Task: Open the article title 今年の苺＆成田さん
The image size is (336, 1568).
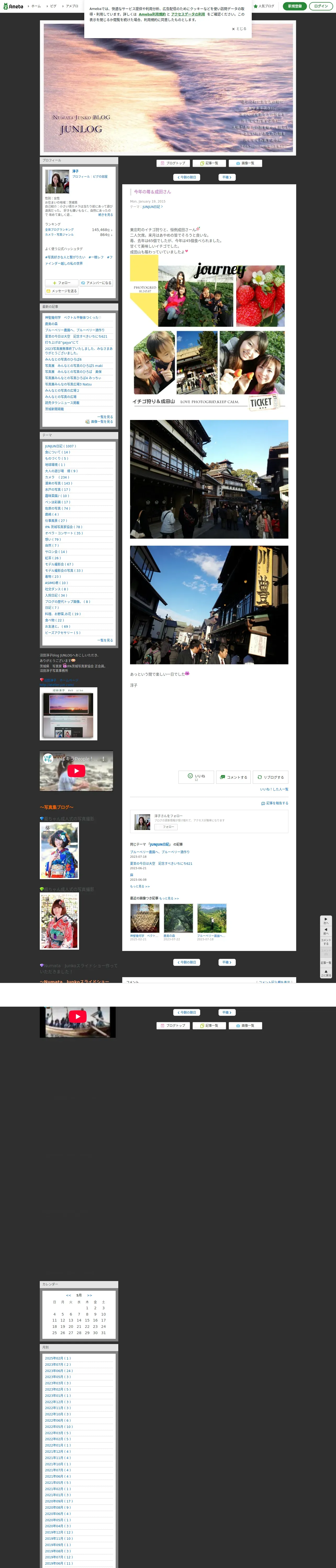Action: point(153,192)
